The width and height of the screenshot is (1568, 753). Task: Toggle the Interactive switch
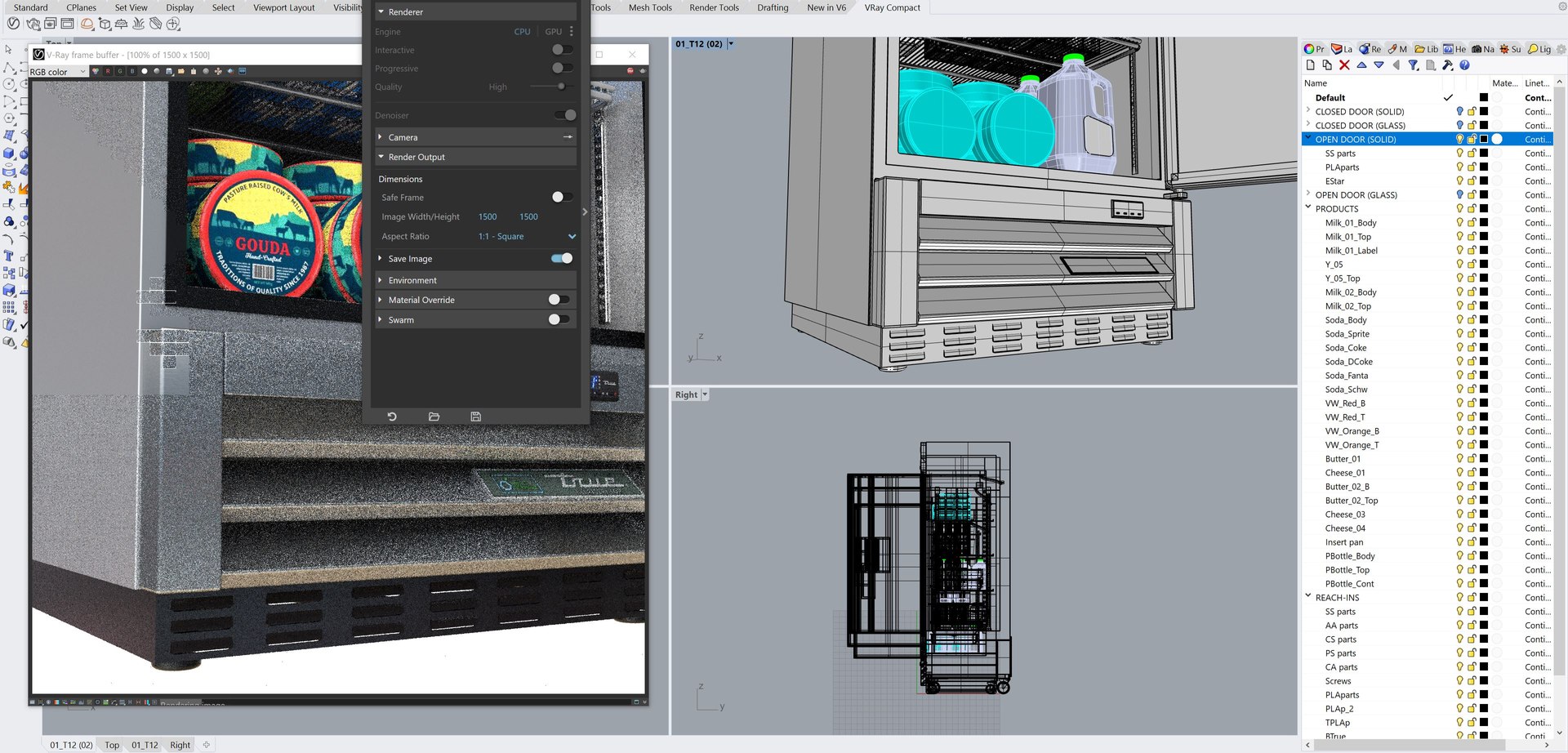click(x=563, y=50)
